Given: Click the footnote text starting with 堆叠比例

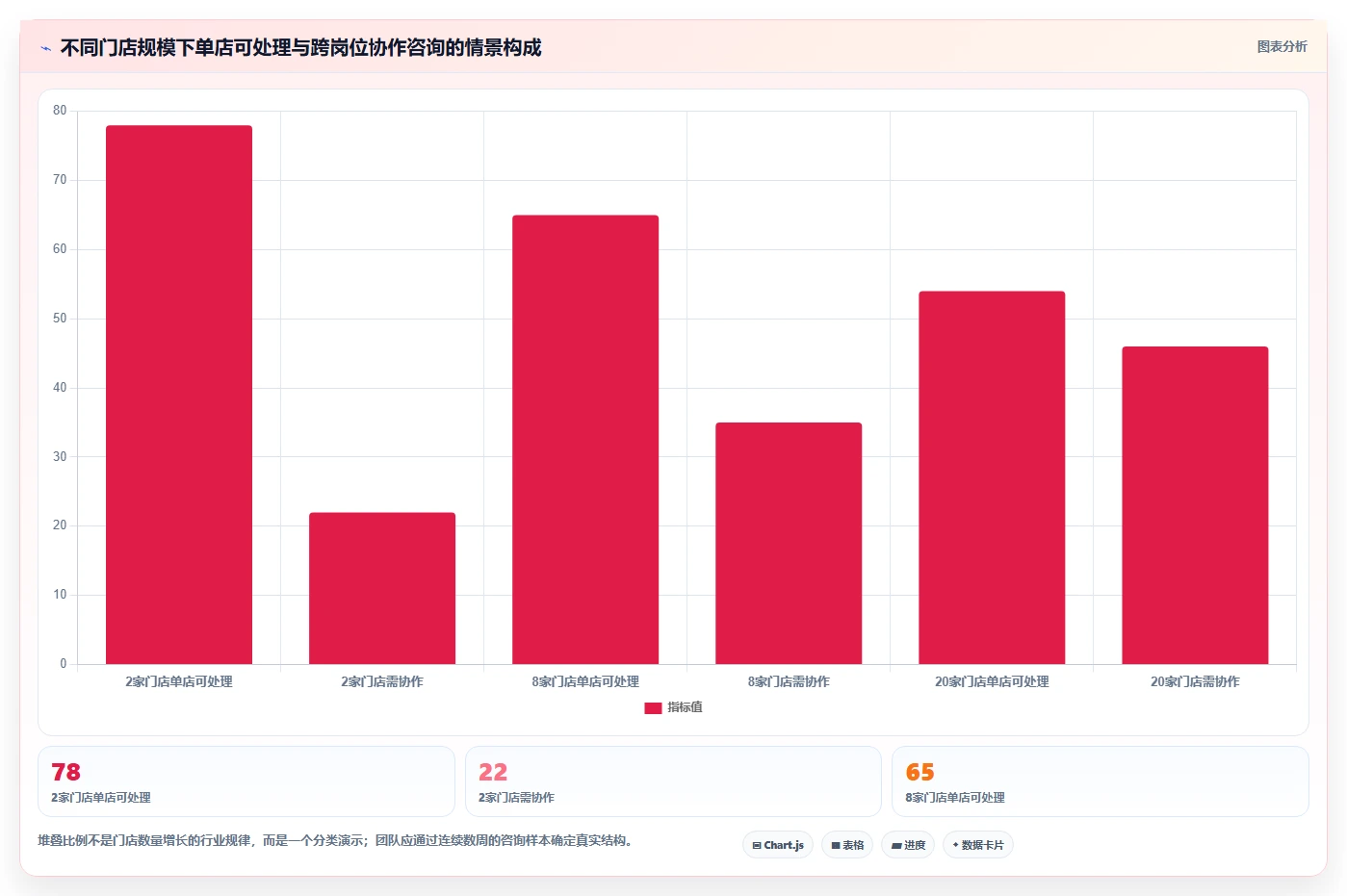Looking at the screenshot, I should pos(335,840).
